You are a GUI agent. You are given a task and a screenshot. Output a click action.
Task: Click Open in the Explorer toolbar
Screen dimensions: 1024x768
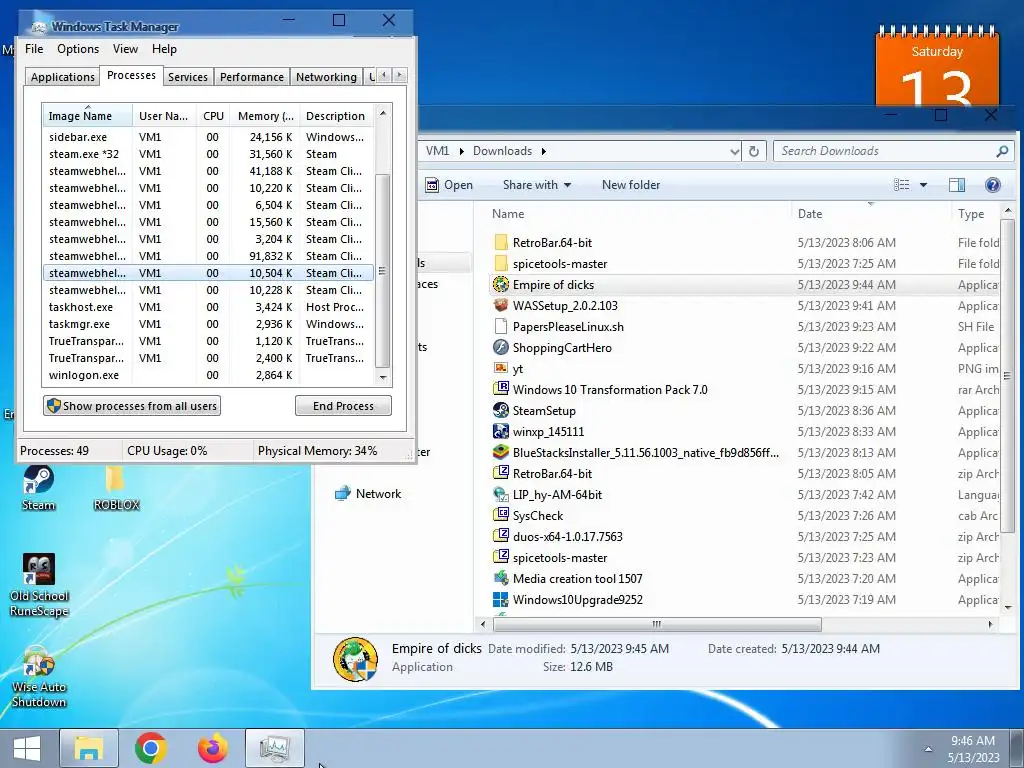[449, 185]
